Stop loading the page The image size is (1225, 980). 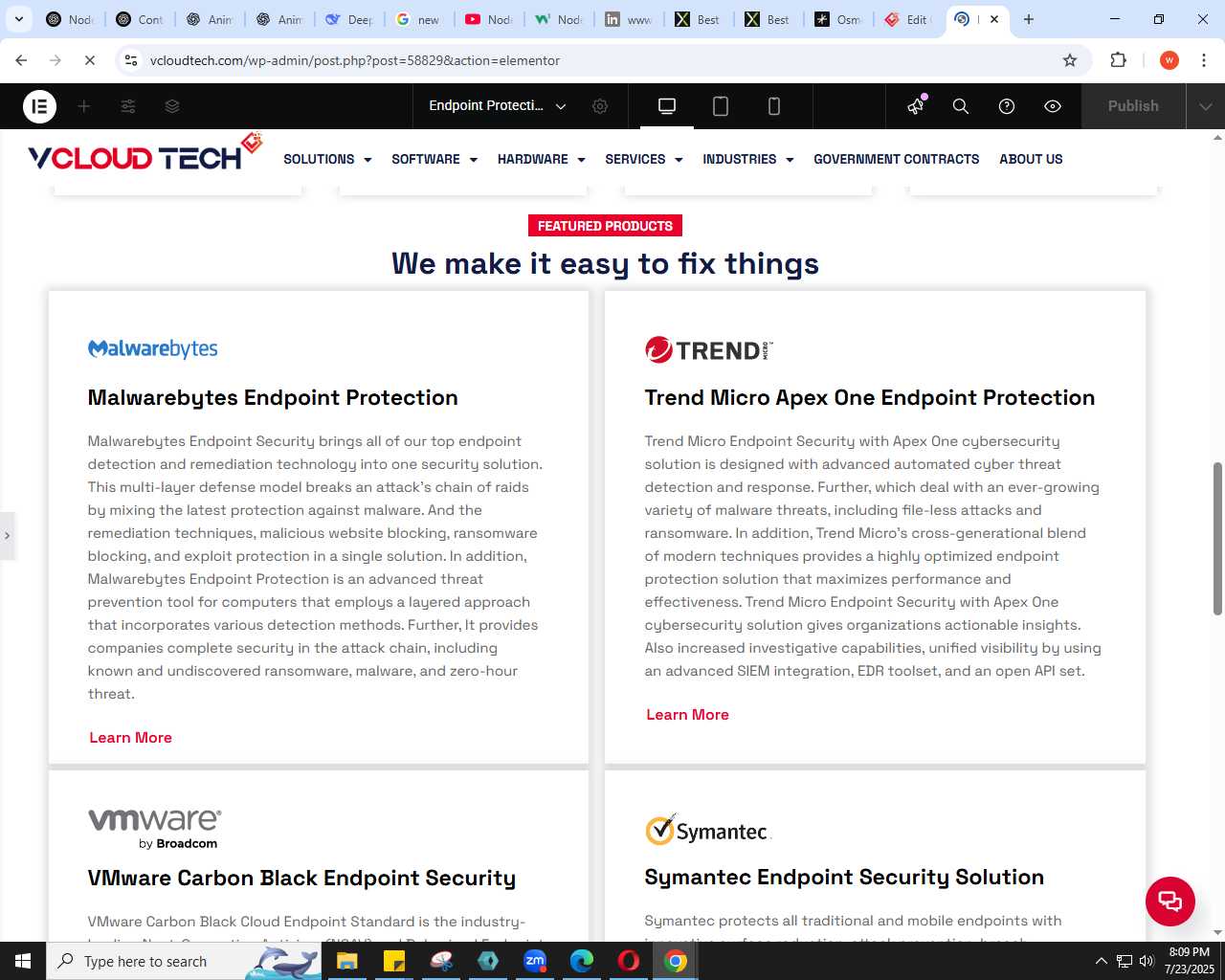click(89, 60)
